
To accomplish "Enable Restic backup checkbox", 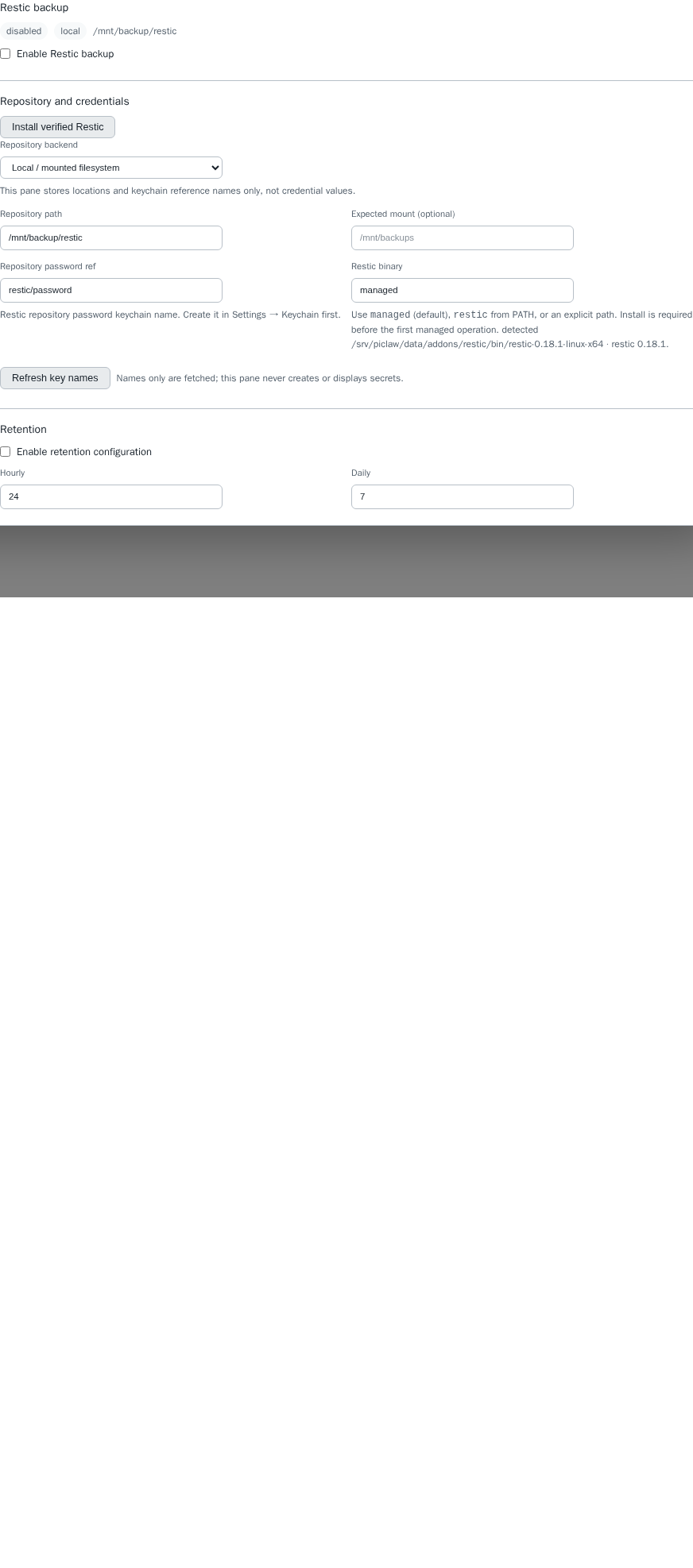I will pos(6,54).
